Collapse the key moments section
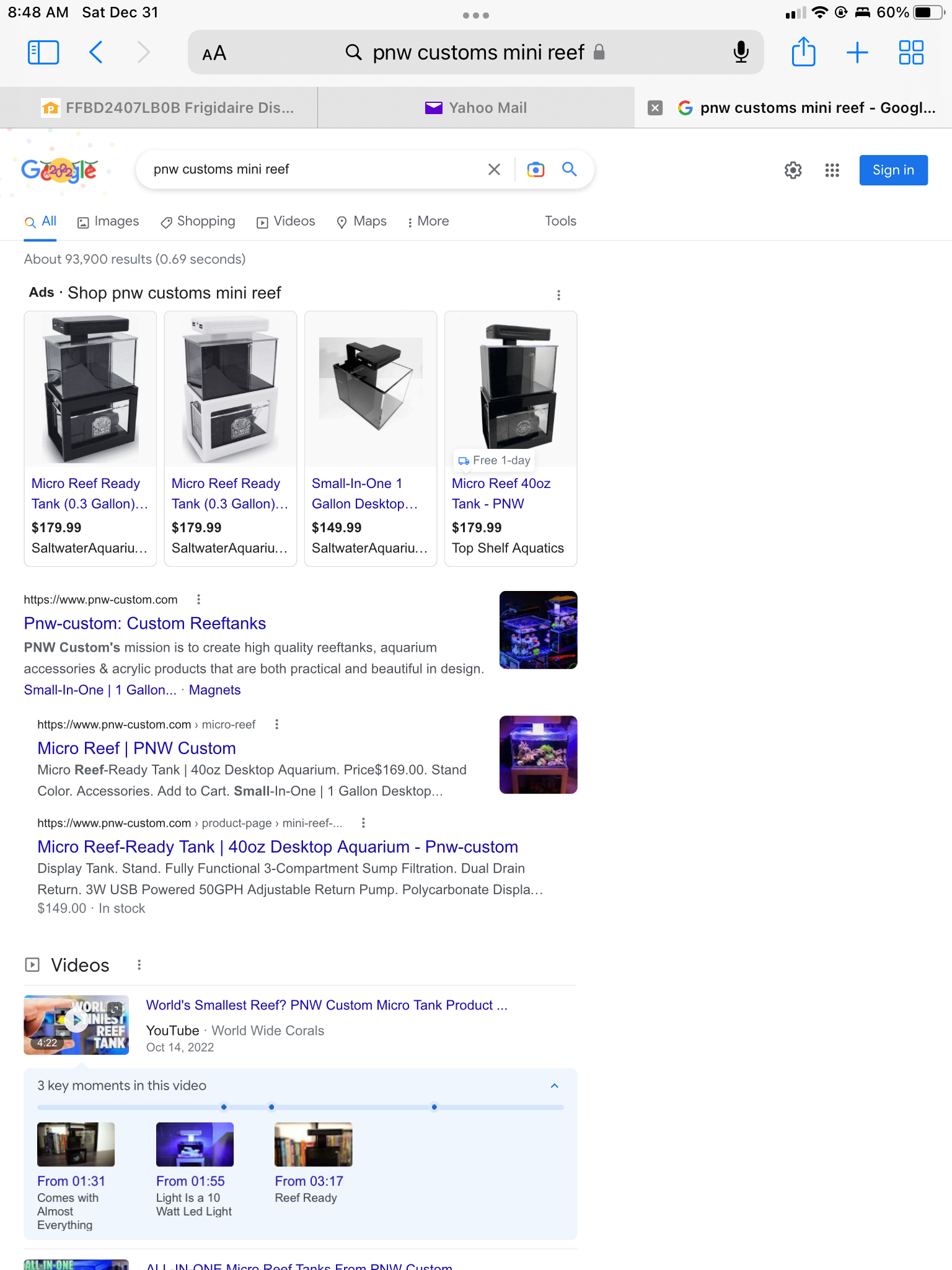This screenshot has height=1270, width=952. pos(554,1085)
